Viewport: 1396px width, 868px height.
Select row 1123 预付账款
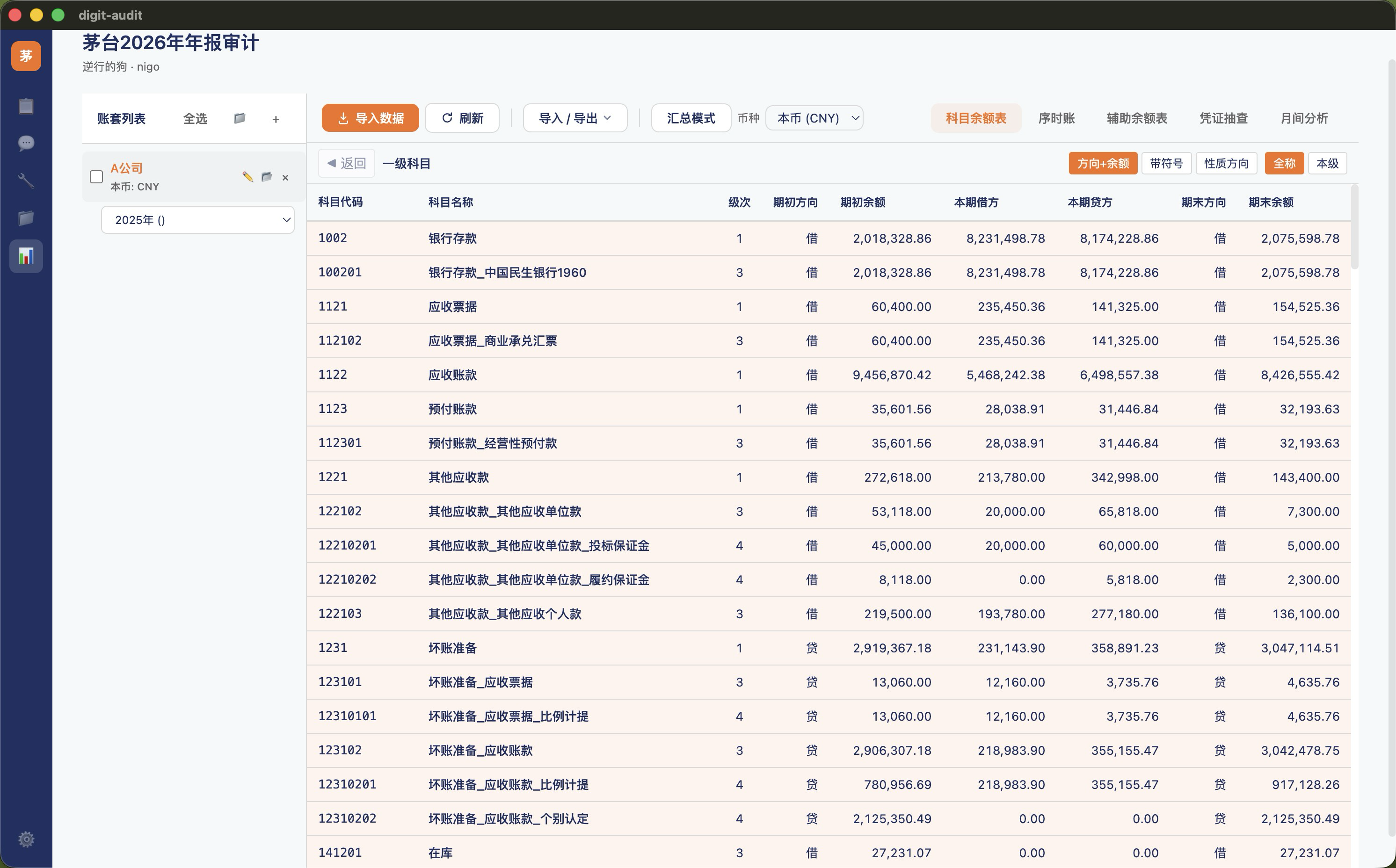coord(829,409)
